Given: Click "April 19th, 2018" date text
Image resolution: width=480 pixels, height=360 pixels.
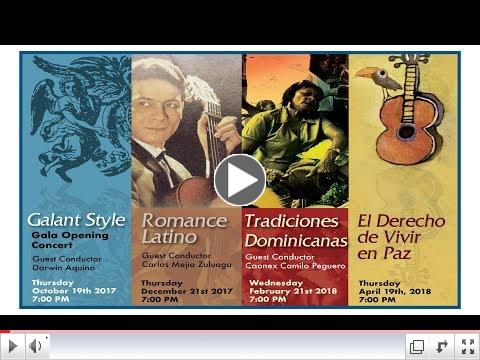Looking at the screenshot, I should tap(395, 291).
